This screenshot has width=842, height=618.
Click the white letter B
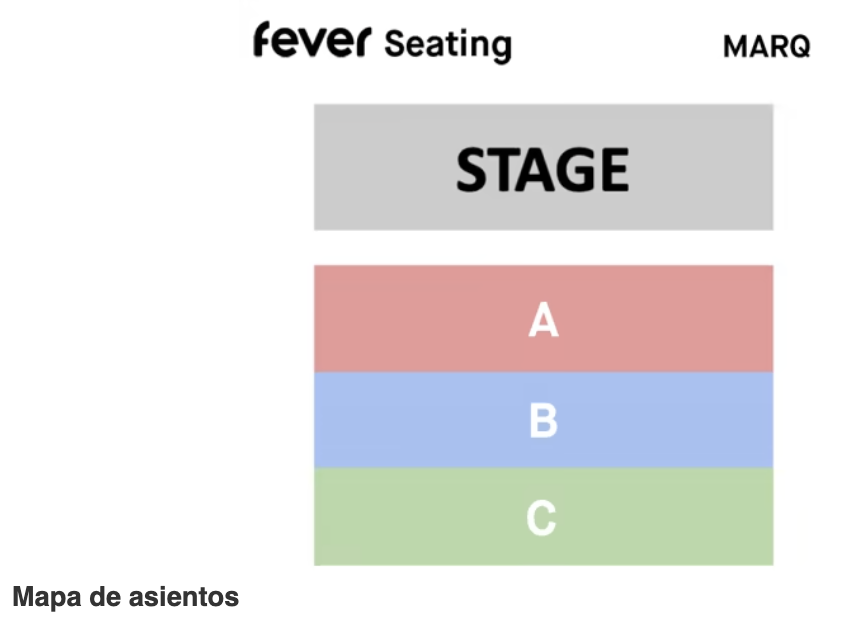point(543,420)
